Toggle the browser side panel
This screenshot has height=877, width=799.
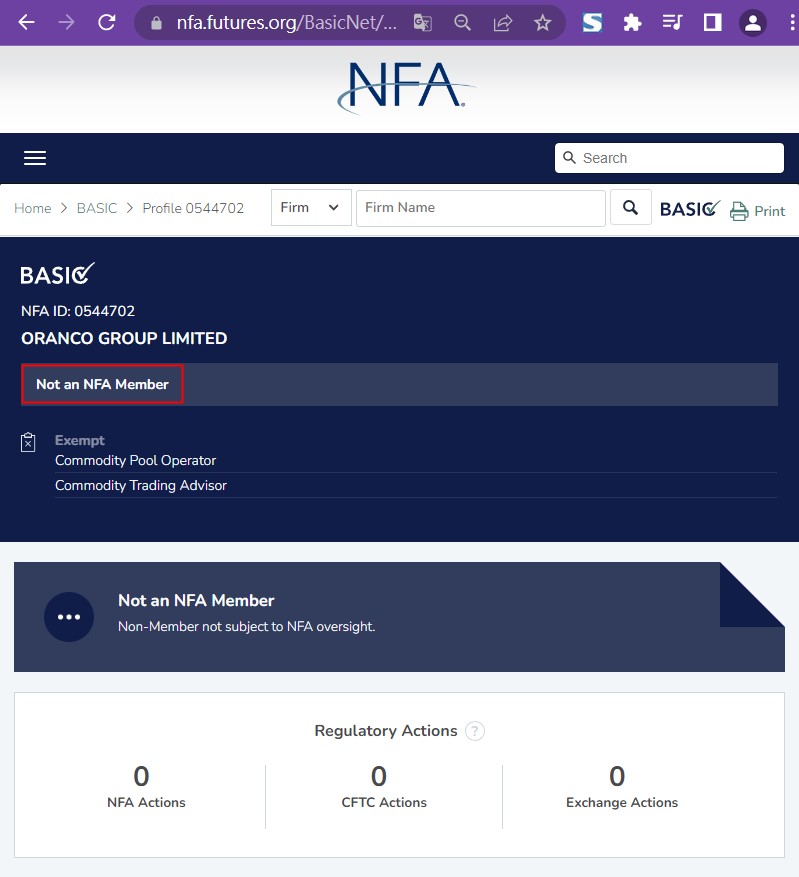(712, 22)
